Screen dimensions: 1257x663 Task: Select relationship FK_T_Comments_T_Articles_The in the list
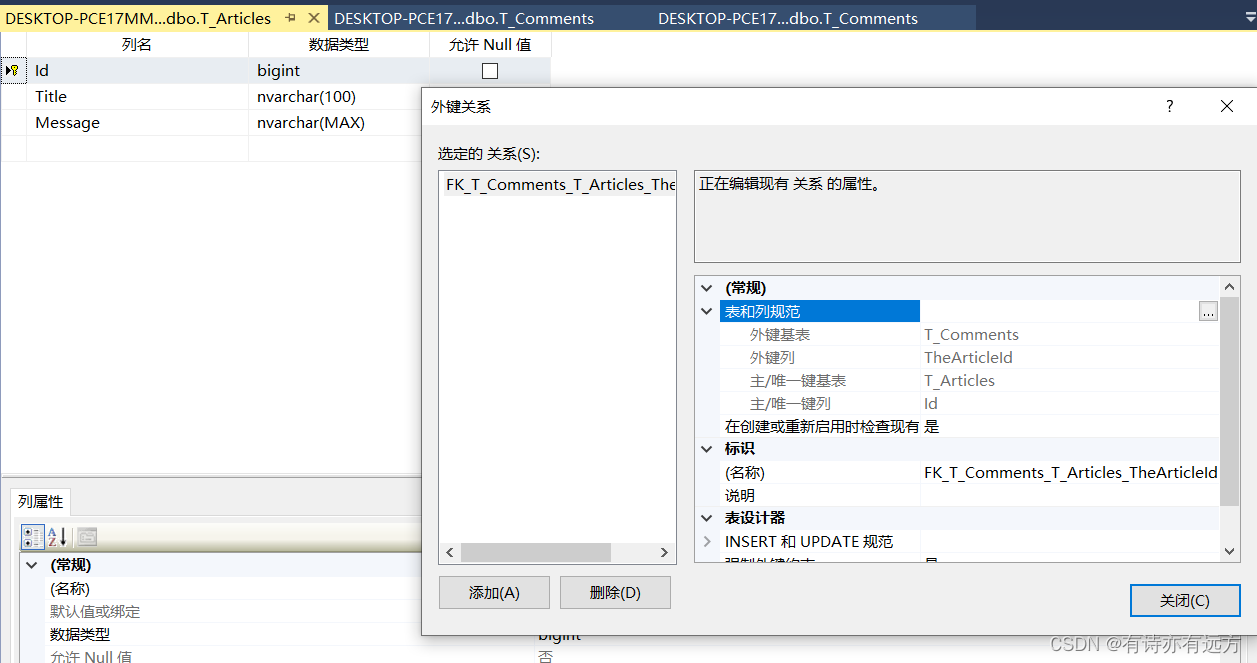560,185
